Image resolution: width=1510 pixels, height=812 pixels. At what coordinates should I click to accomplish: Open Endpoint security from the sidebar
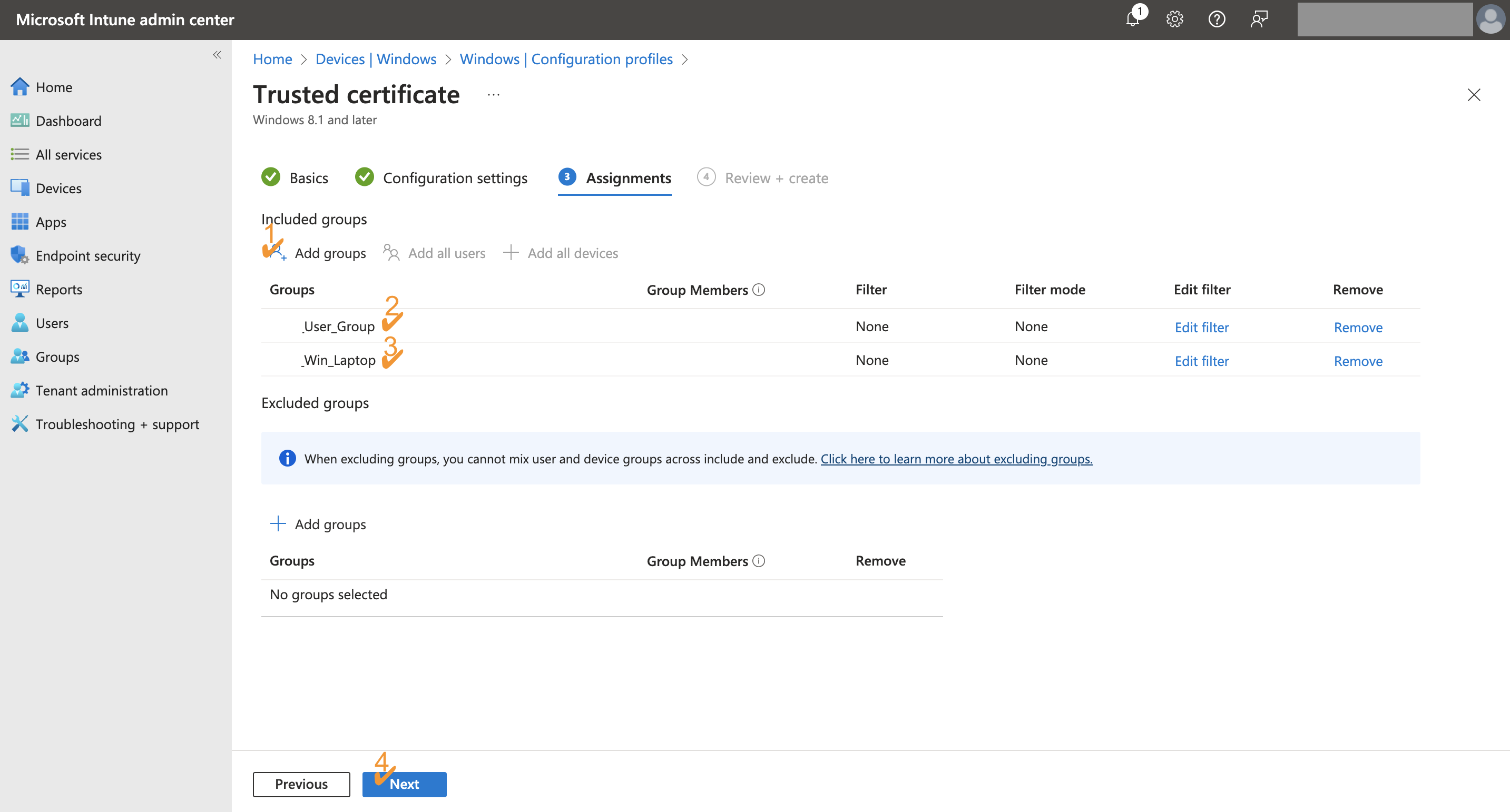pyautogui.click(x=88, y=255)
